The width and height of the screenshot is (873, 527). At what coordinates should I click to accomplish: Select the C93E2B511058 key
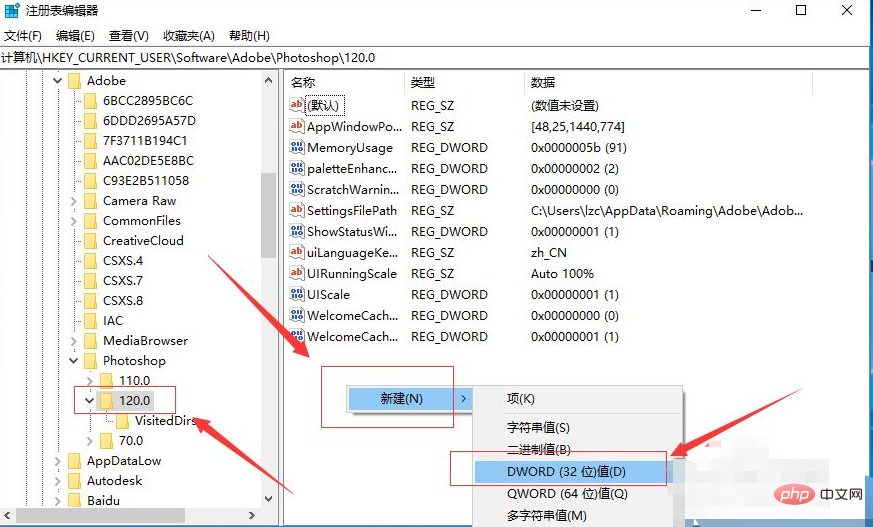pos(146,181)
